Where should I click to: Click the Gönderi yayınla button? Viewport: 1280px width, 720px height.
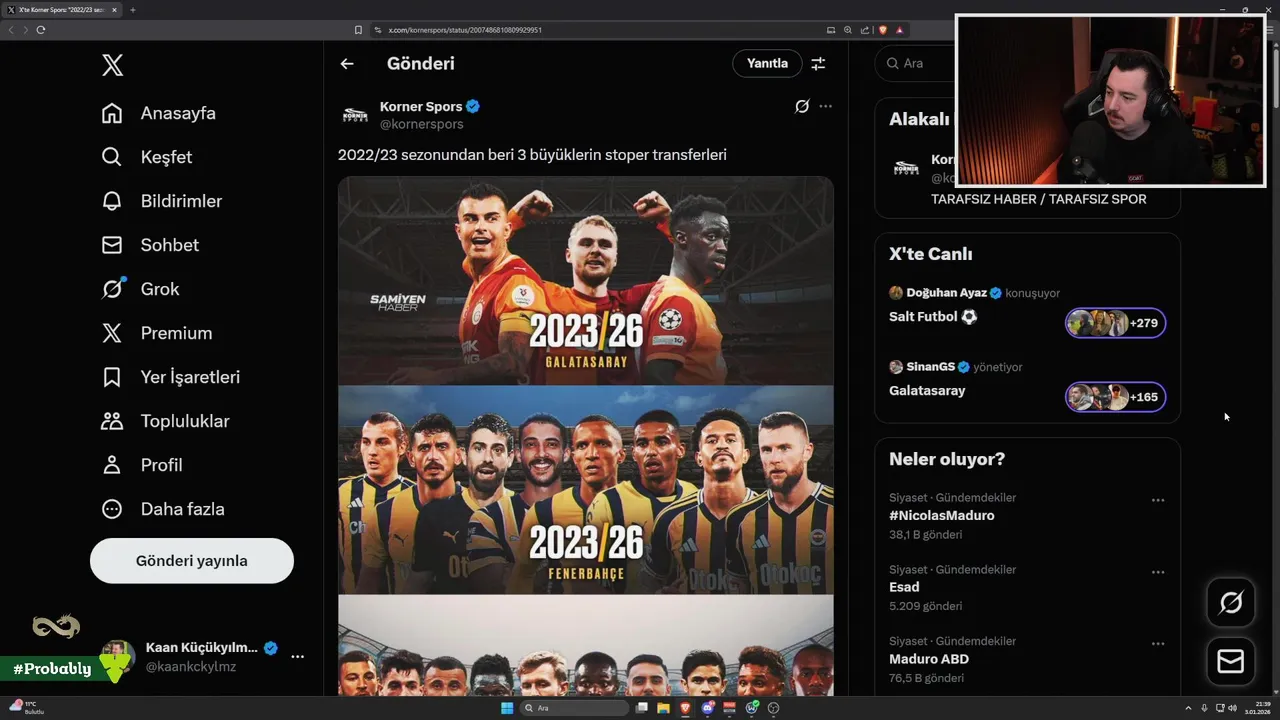point(192,561)
